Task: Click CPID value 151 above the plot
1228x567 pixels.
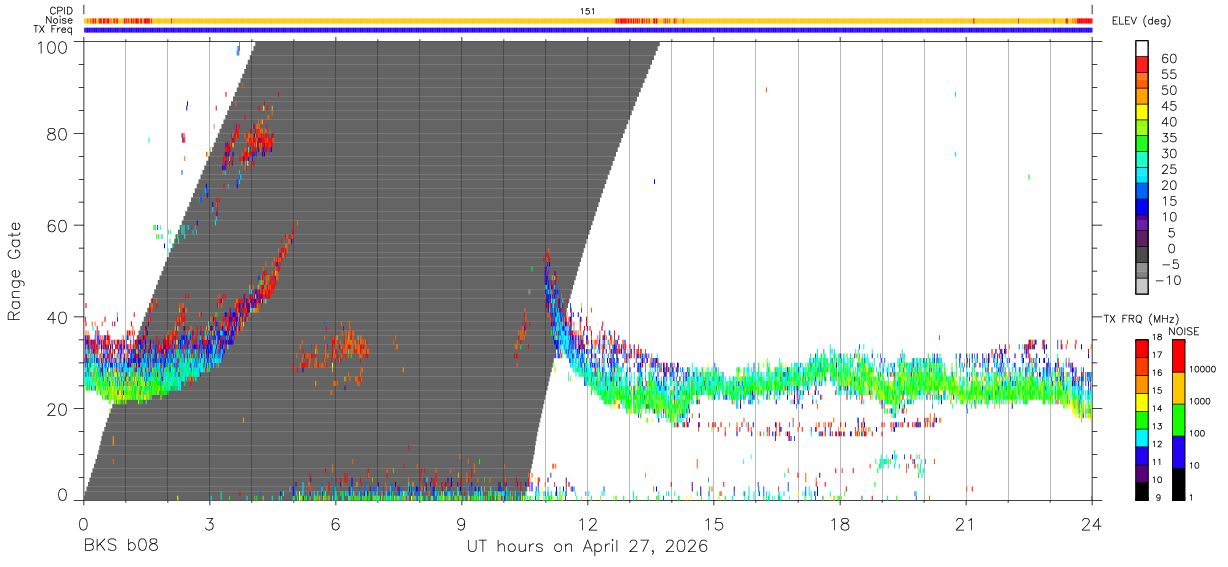Action: 587,11
